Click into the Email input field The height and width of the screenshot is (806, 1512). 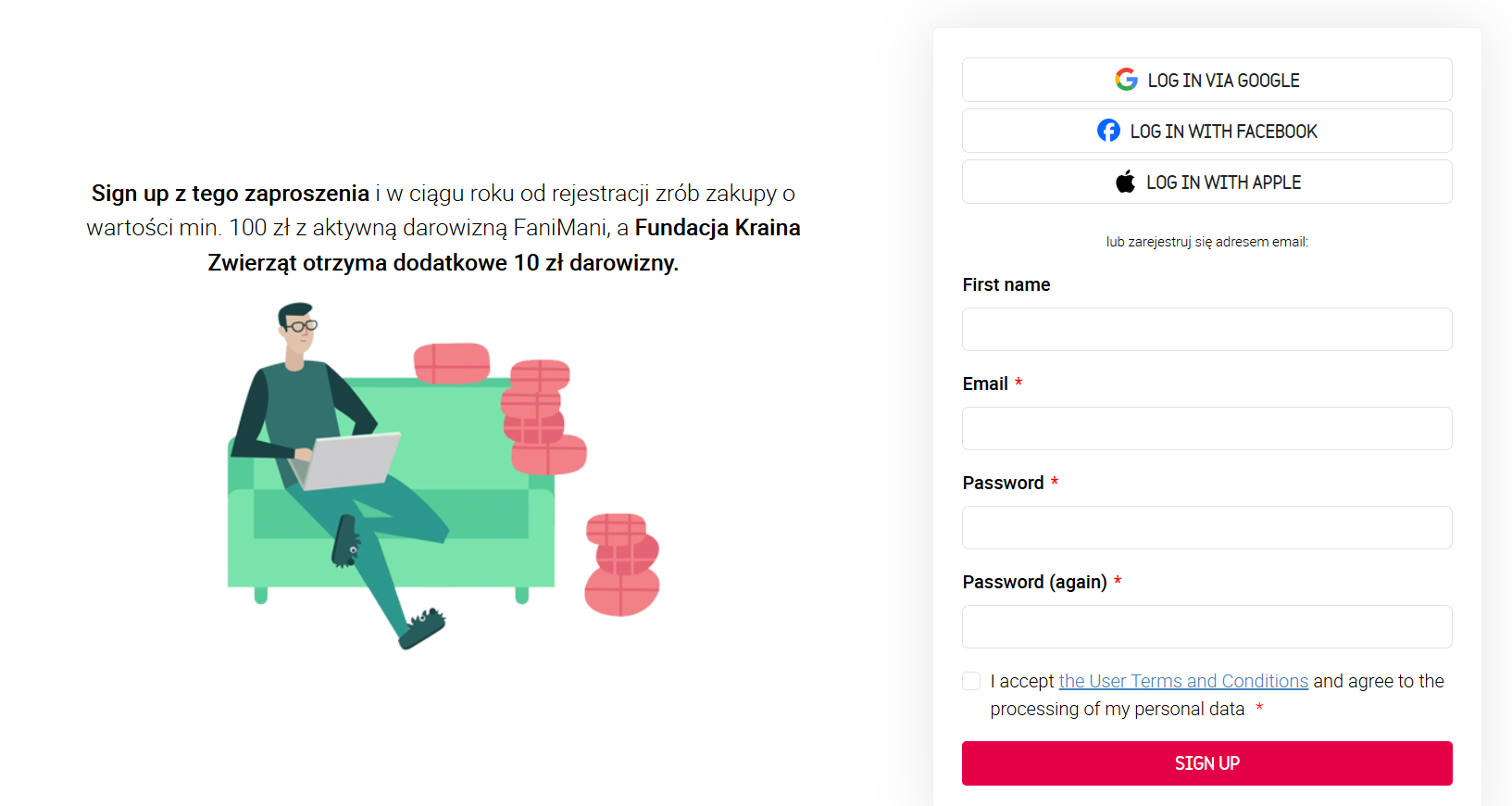coord(1206,429)
